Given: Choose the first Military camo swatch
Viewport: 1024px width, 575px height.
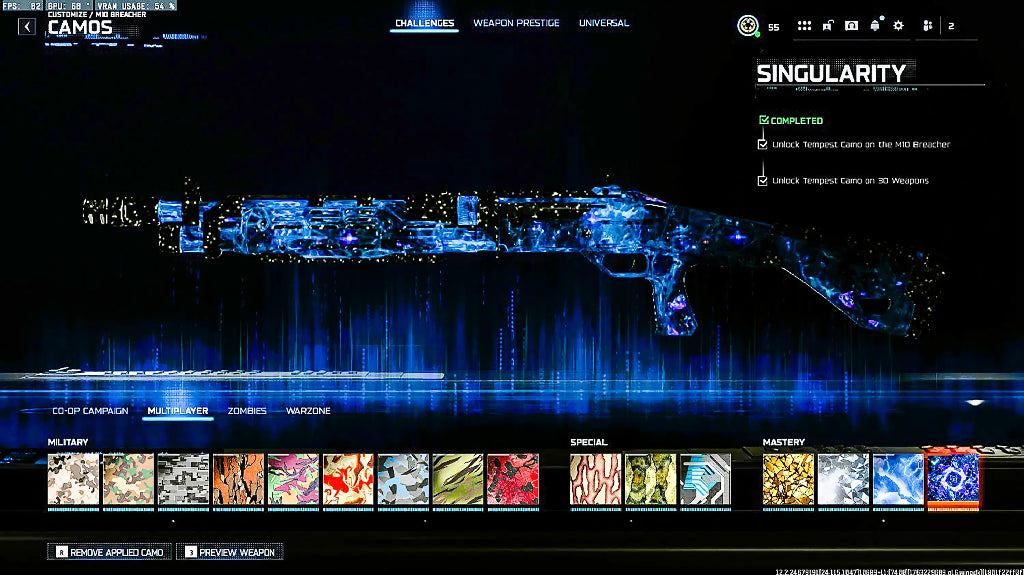Looking at the screenshot, I should (74, 479).
